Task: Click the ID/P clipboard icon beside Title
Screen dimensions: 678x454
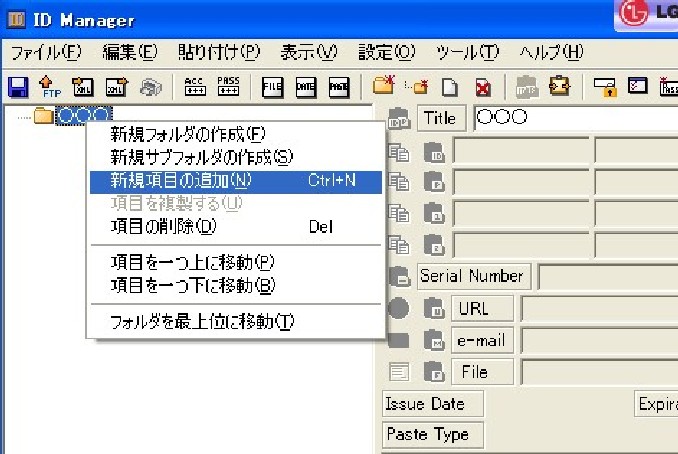Action: click(x=399, y=118)
